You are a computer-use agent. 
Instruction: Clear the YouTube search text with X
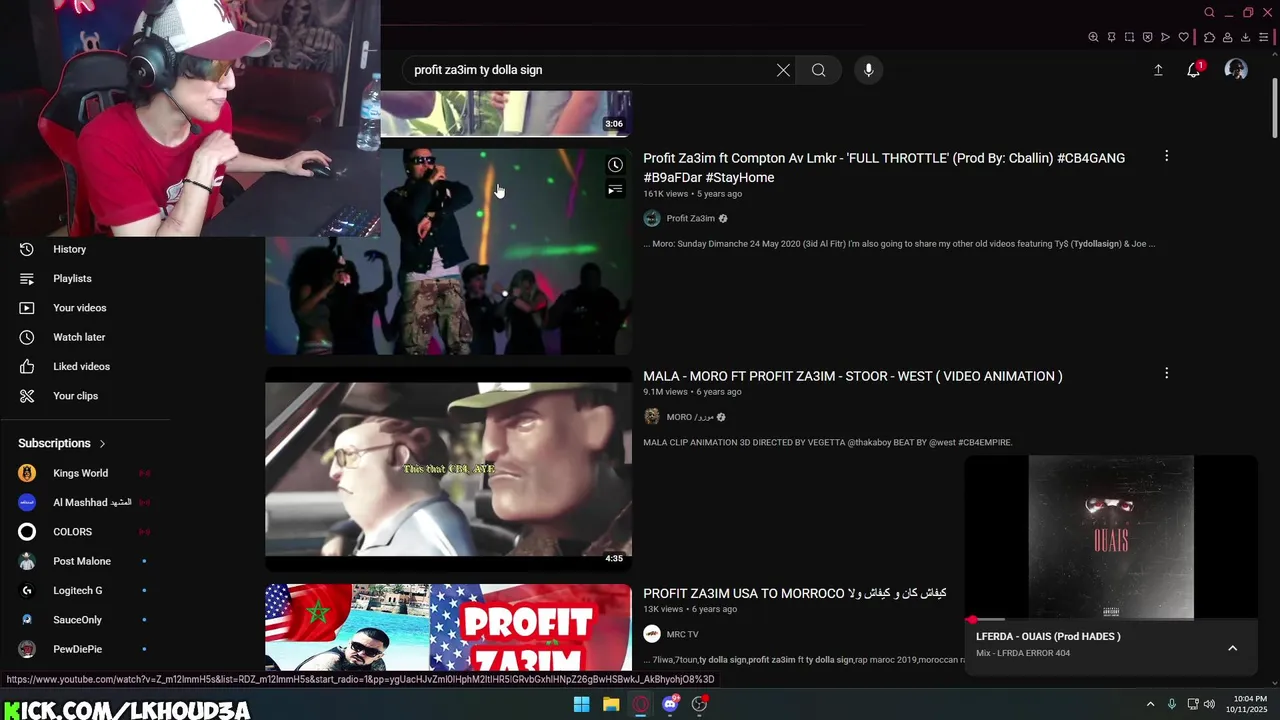click(x=783, y=70)
